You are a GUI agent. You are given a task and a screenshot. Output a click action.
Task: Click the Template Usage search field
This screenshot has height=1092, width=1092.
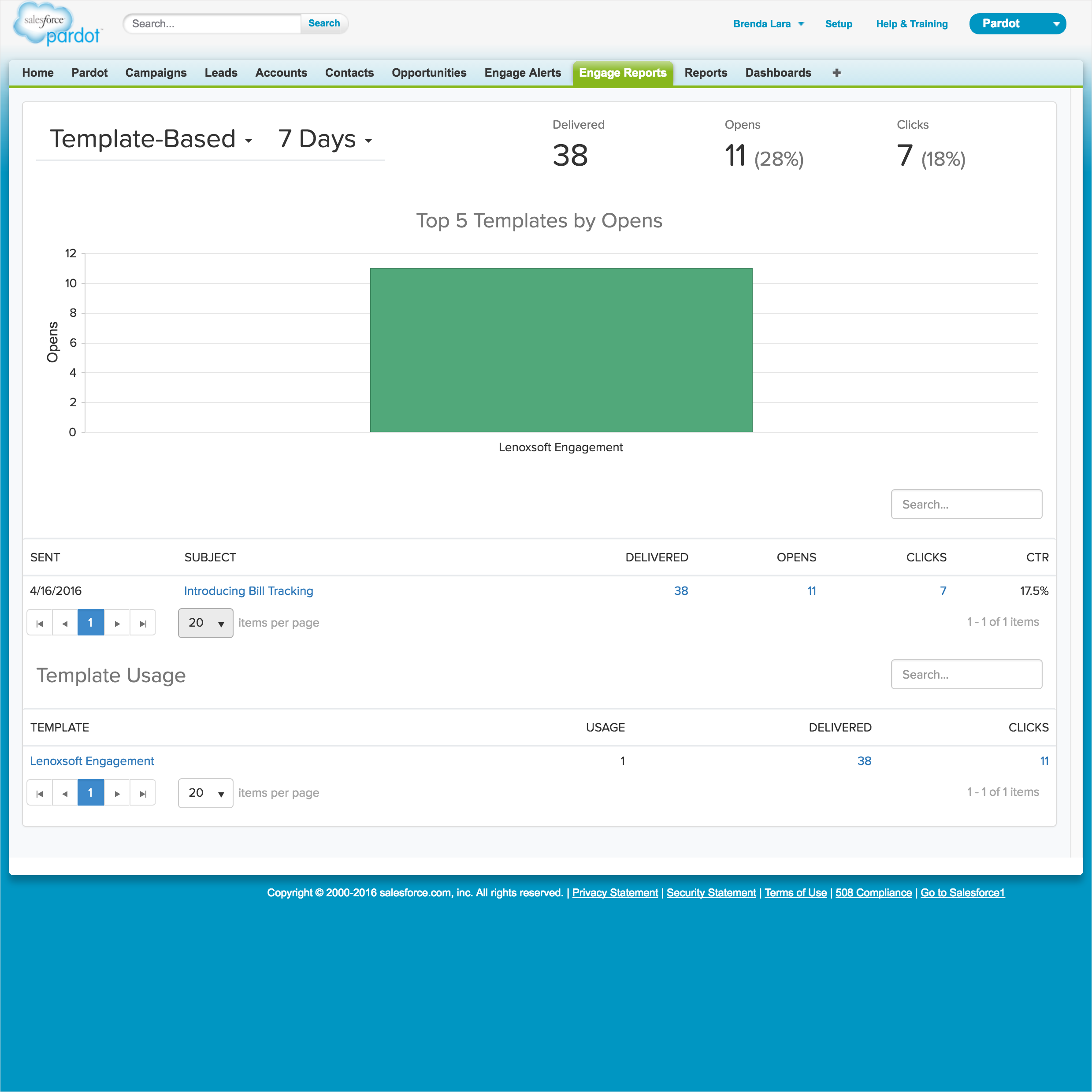tap(966, 674)
